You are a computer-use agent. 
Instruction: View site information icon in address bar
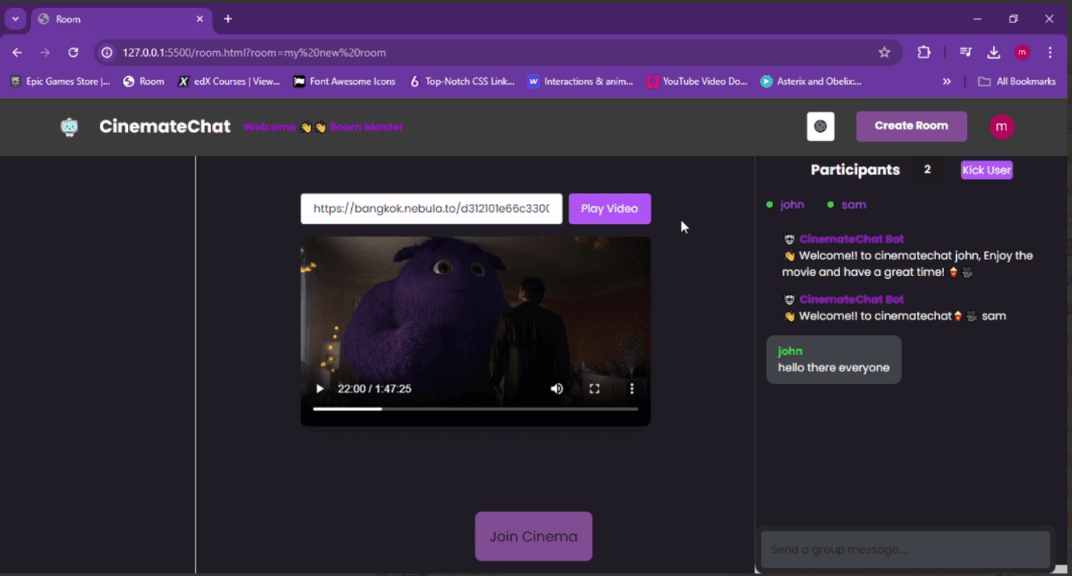pos(107,53)
